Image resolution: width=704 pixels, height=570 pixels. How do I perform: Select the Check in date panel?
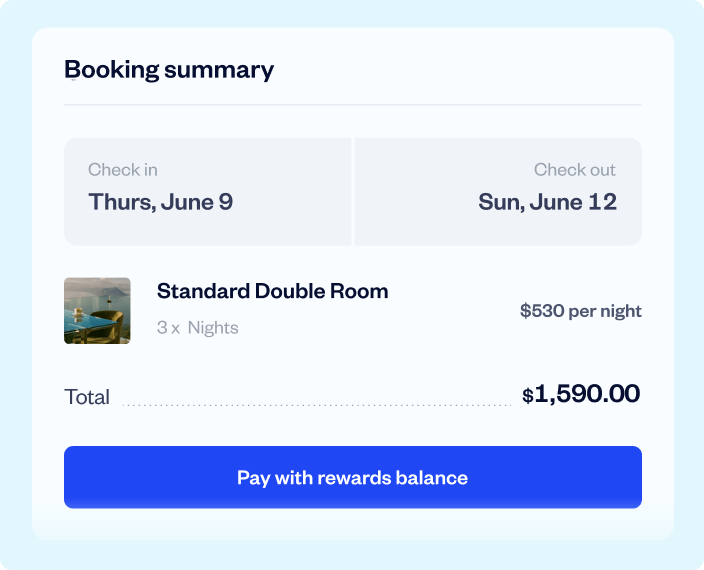point(207,191)
